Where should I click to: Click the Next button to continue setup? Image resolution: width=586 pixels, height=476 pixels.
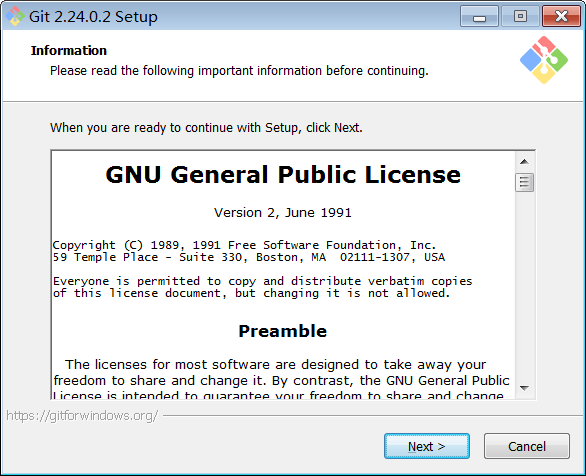coord(427,446)
